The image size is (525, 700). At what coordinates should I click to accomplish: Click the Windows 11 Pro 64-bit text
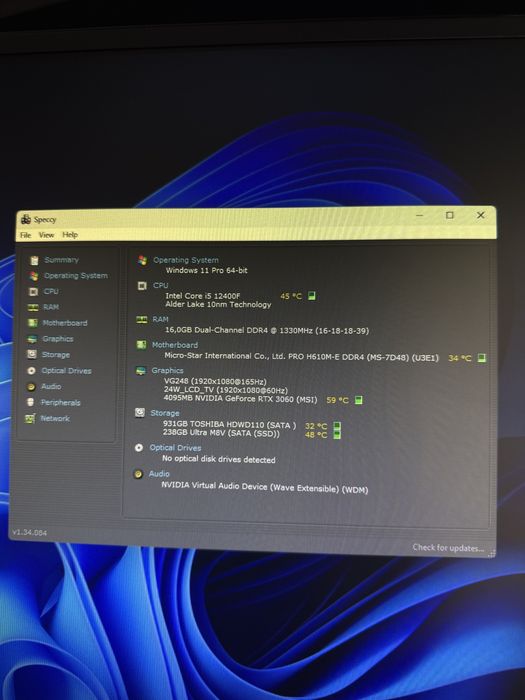(x=206, y=270)
